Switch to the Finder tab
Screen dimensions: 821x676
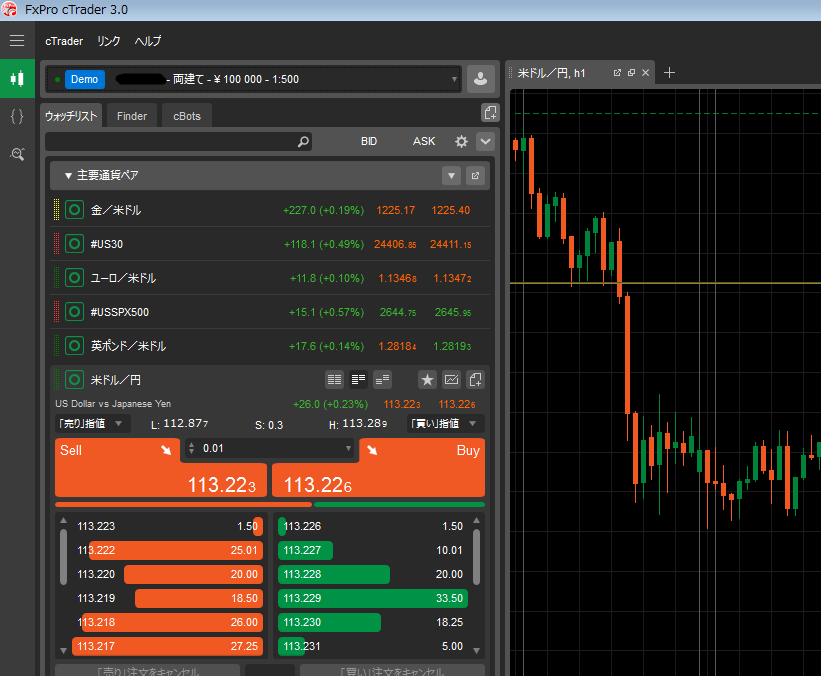[x=132, y=116]
